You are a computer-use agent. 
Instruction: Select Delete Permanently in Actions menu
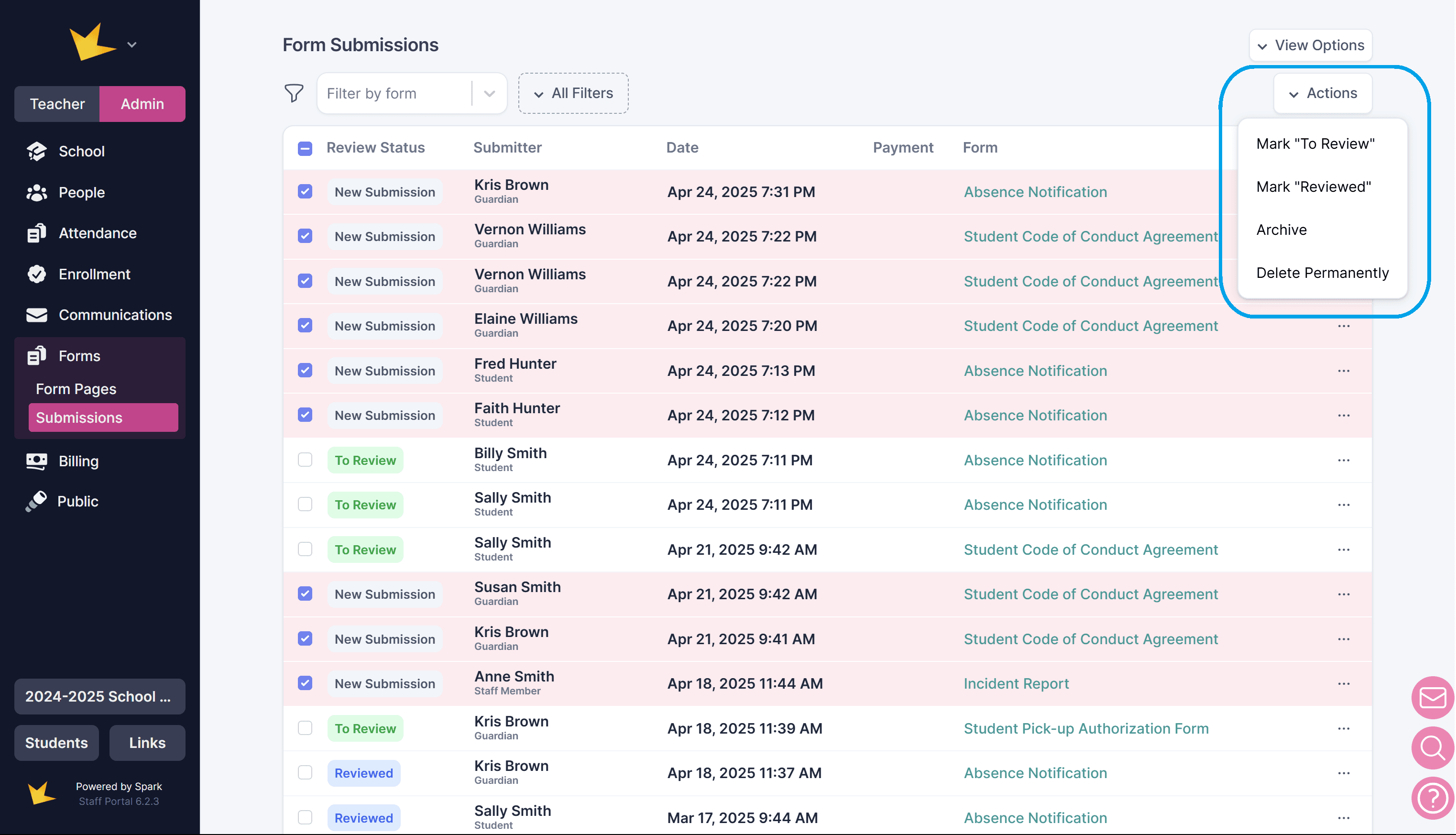(1322, 273)
